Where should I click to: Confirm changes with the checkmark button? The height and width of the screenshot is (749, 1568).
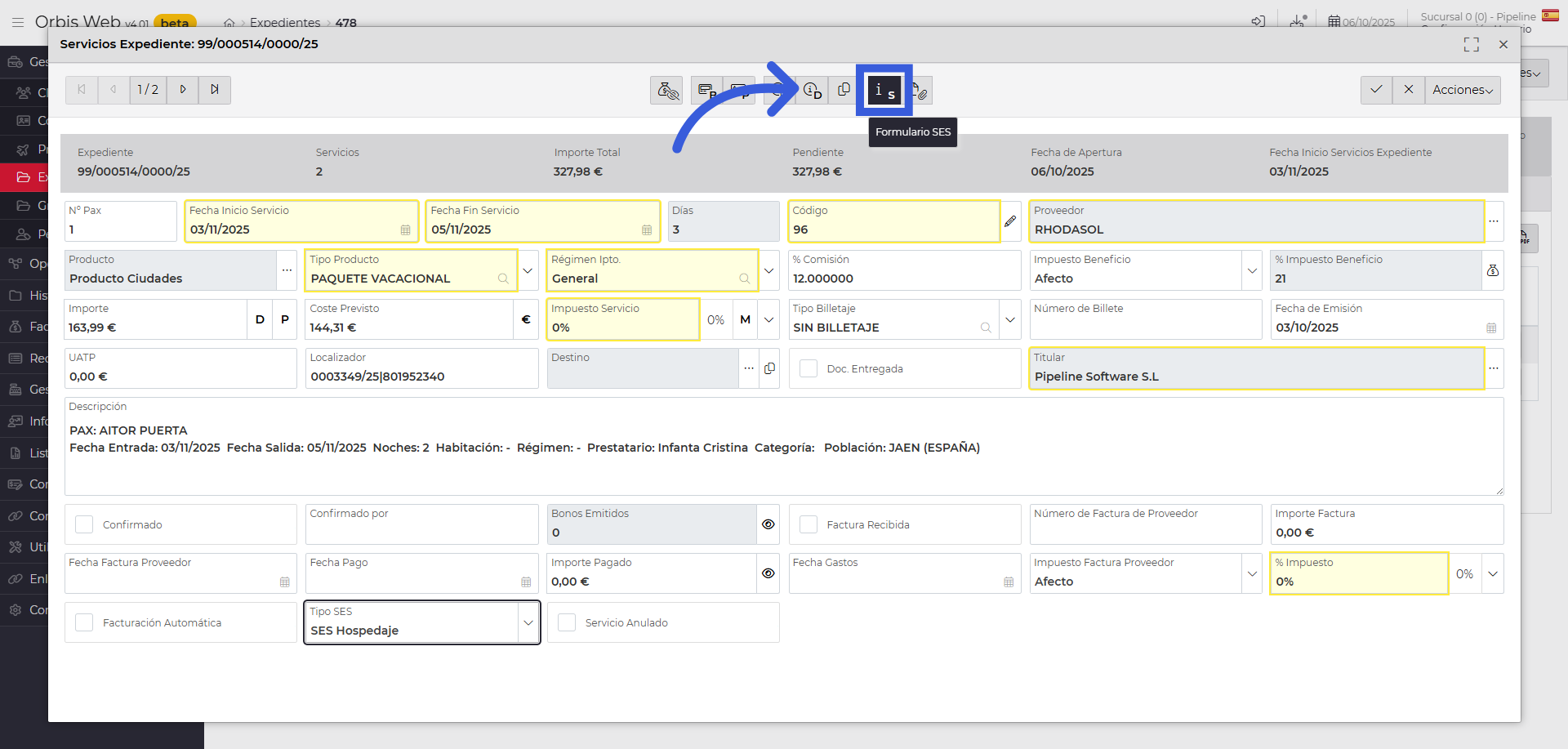[x=1376, y=90]
